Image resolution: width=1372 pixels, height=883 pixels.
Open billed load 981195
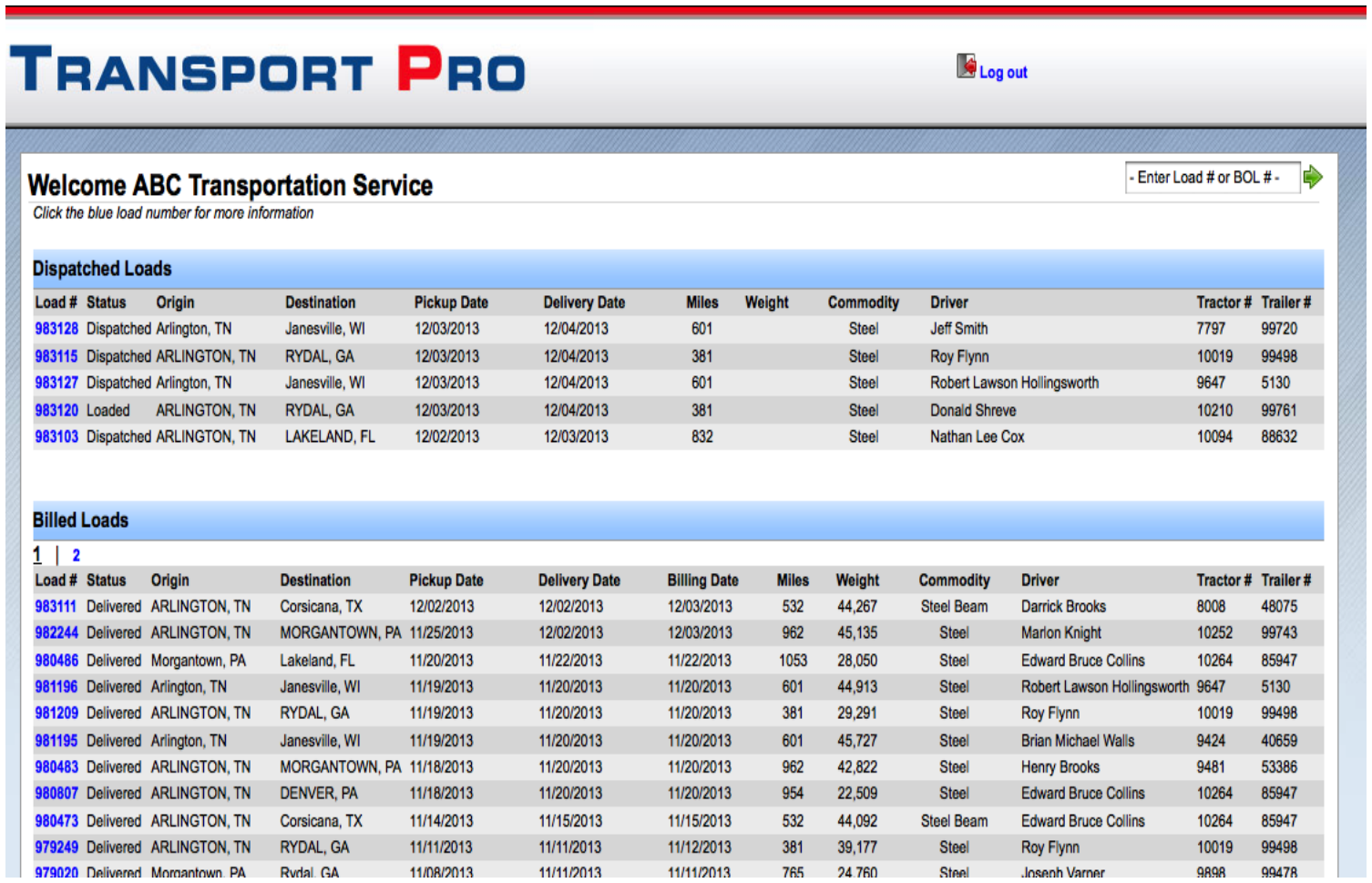(x=56, y=741)
